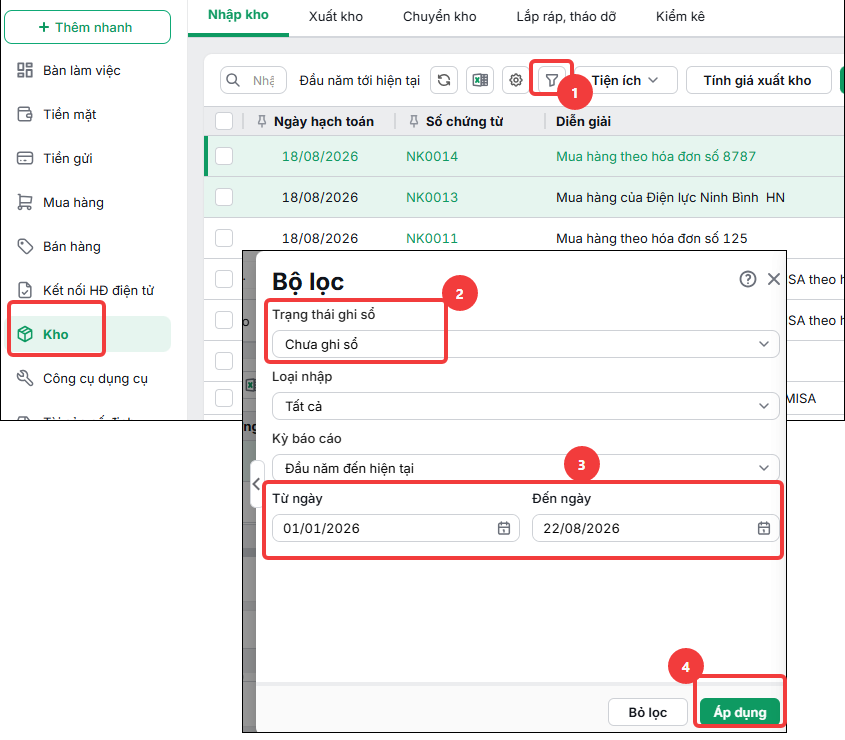845x740 pixels.
Task: Open the Bàn làm việc sidebar item
Action: click(x=81, y=71)
